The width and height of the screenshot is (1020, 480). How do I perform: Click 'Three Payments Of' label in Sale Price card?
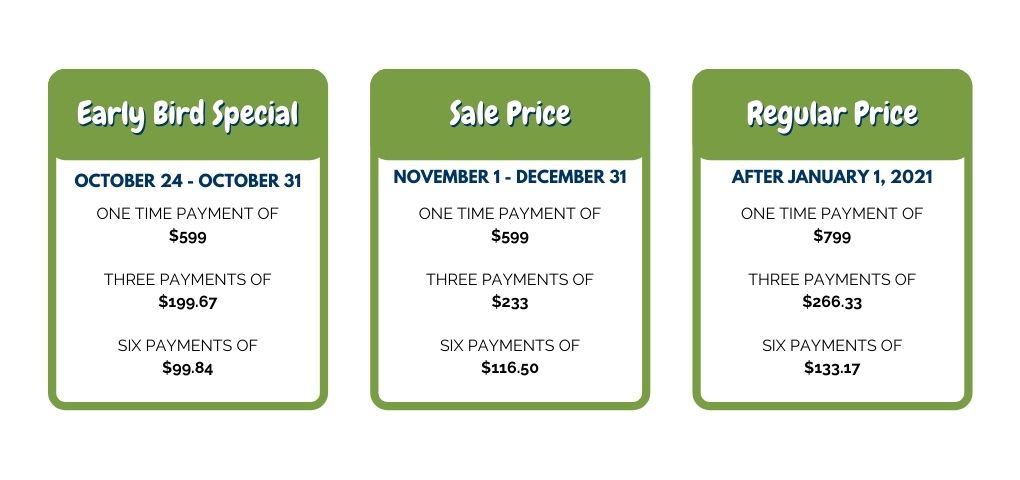510,280
